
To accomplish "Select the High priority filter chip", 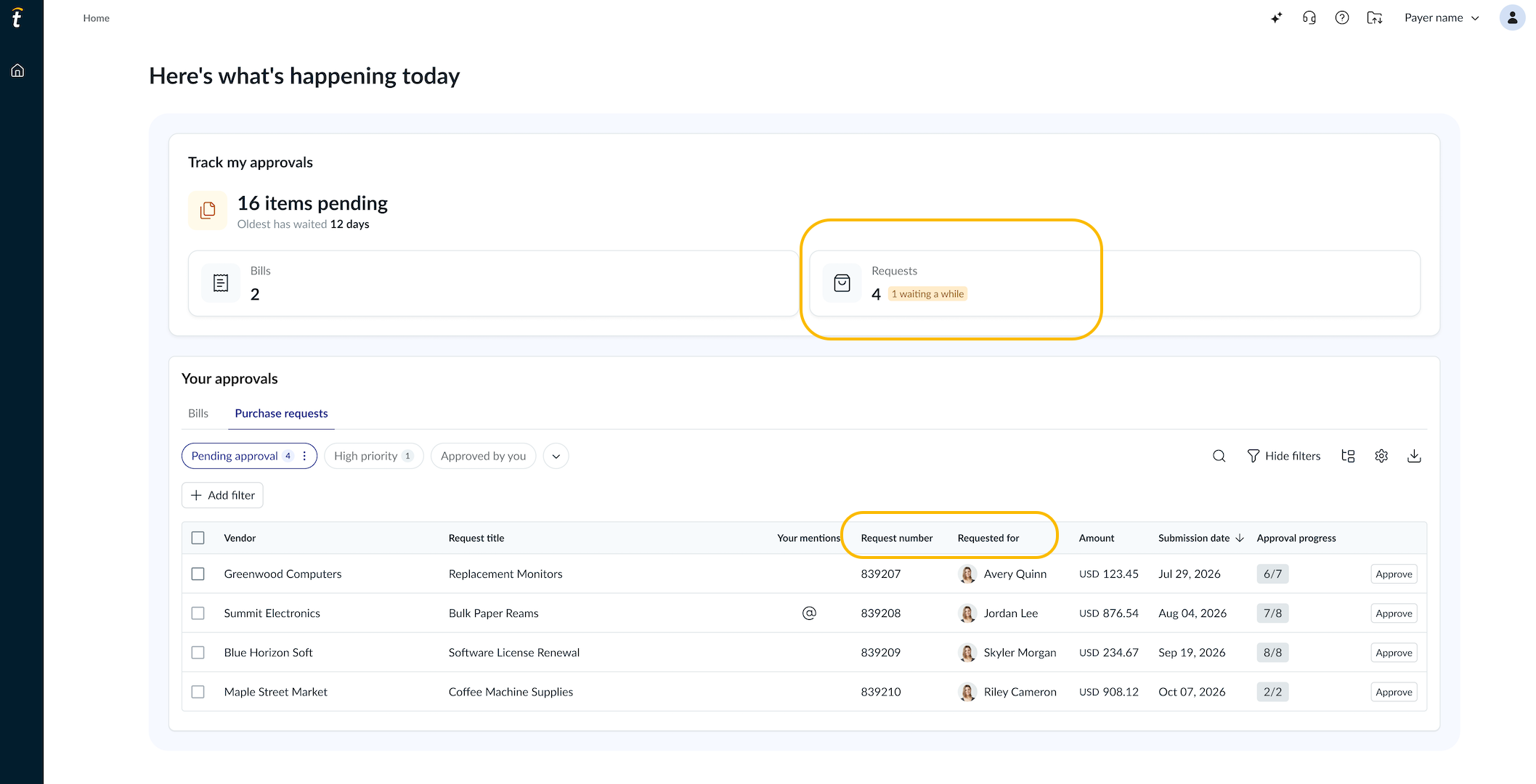I will coord(373,456).
